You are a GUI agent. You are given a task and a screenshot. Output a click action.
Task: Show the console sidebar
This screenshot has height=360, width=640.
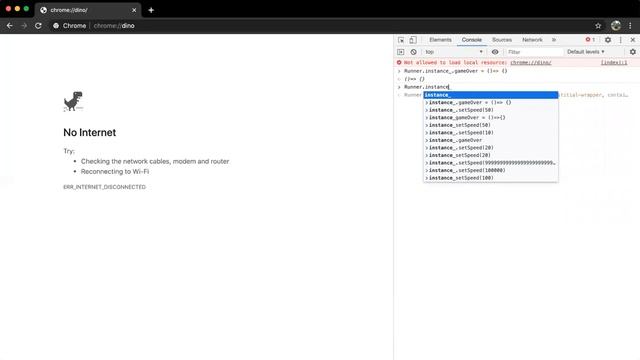[x=401, y=52]
